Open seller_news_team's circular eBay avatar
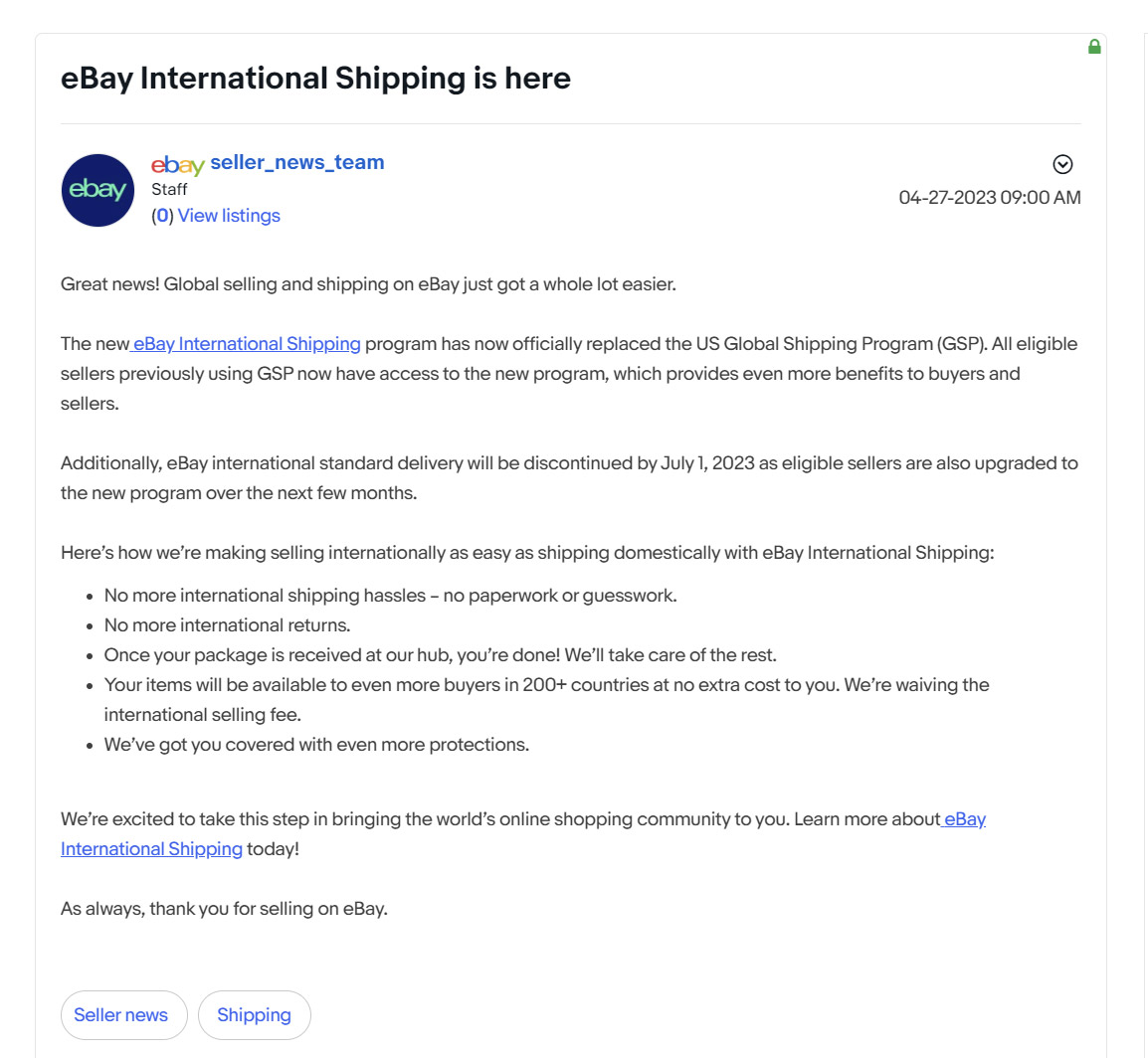Screen dimensions: 1148x1058 [97, 189]
